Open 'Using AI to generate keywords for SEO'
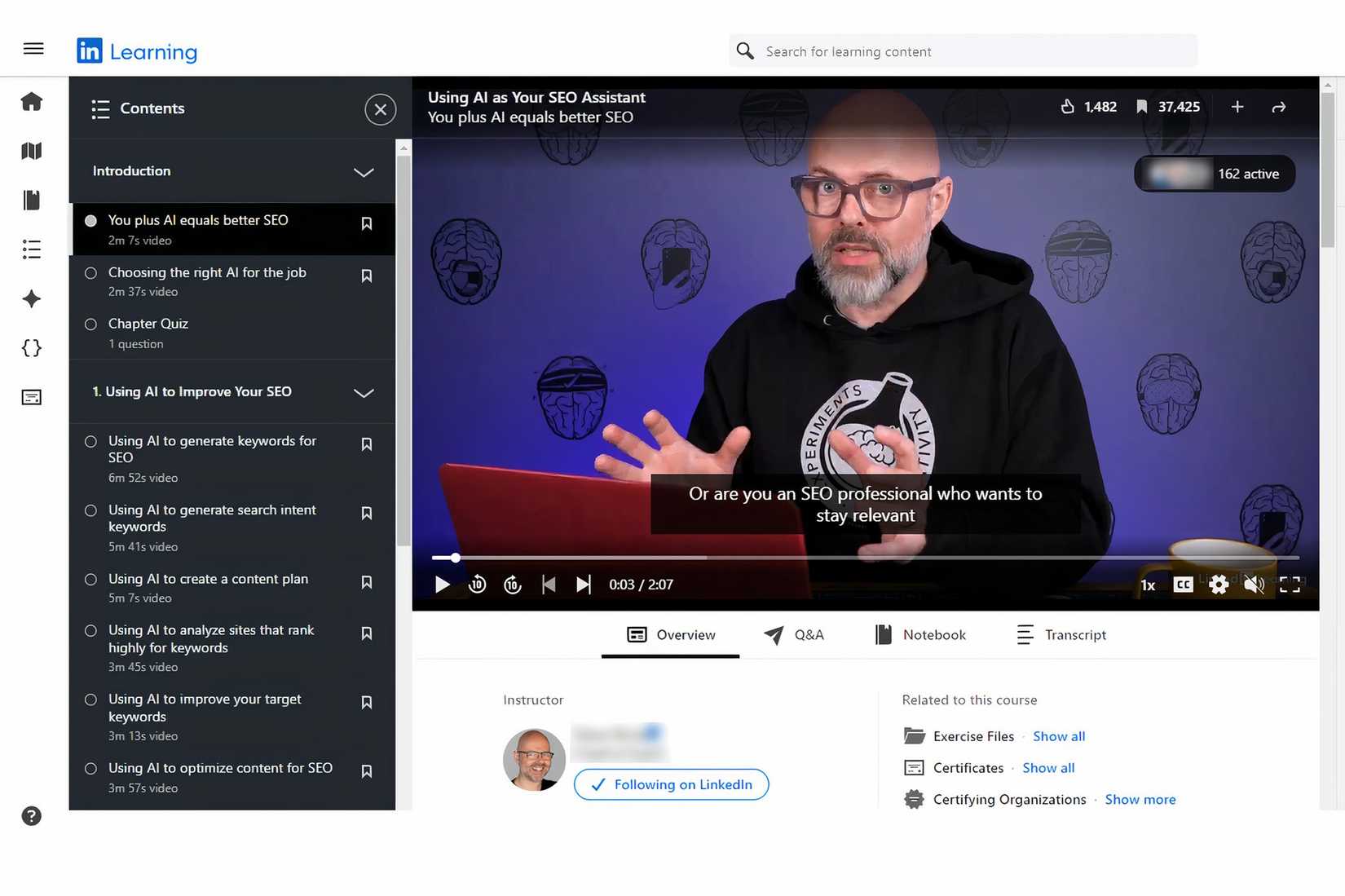This screenshot has width=1345, height=896. [x=234, y=458]
